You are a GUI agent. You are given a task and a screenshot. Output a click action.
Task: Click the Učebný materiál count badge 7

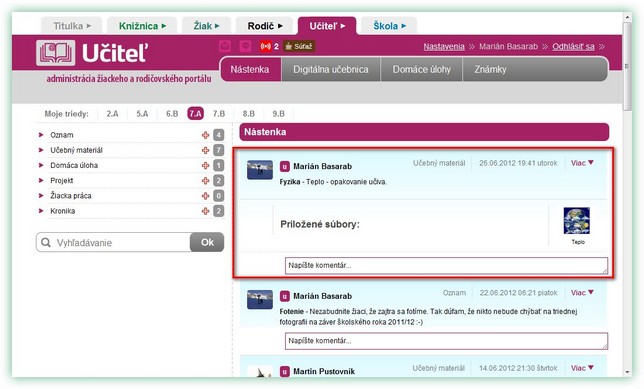pyautogui.click(x=218, y=150)
